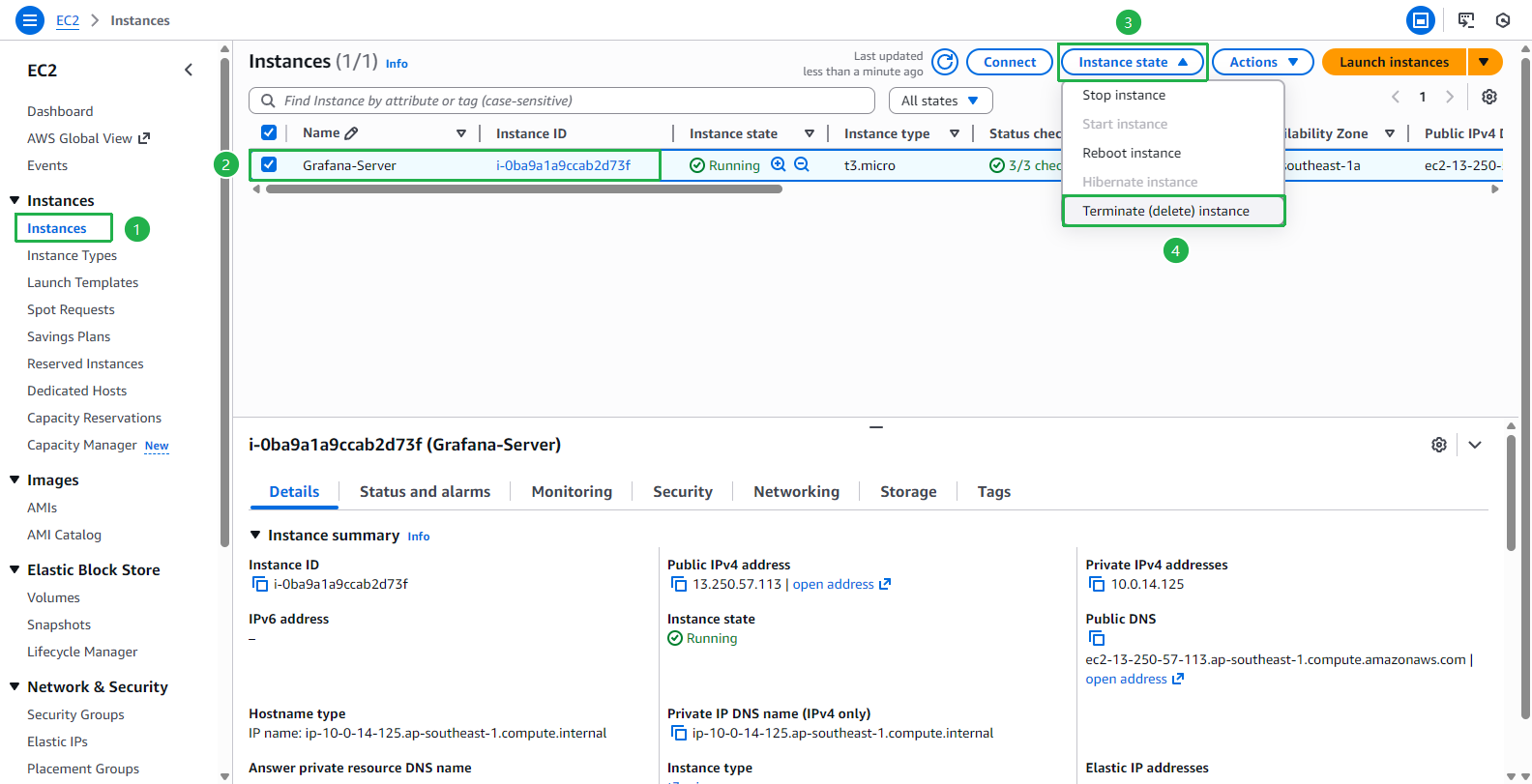Collapse the EC2 sidebar with the chevron
Viewport: 1532px width, 784px height.
tap(189, 70)
